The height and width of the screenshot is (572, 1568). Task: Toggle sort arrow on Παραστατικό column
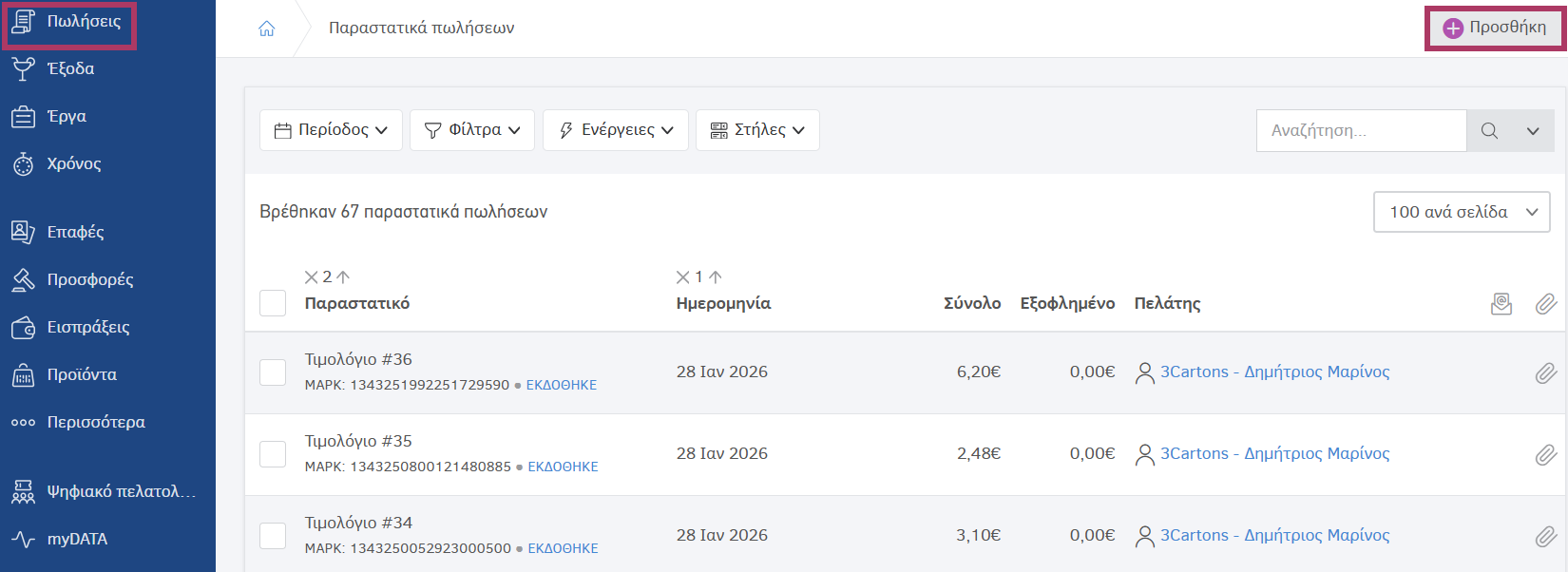tap(343, 277)
